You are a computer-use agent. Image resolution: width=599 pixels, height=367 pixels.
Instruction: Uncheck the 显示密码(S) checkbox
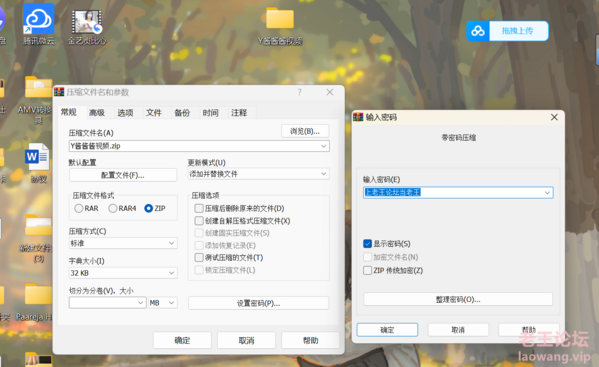click(x=367, y=244)
